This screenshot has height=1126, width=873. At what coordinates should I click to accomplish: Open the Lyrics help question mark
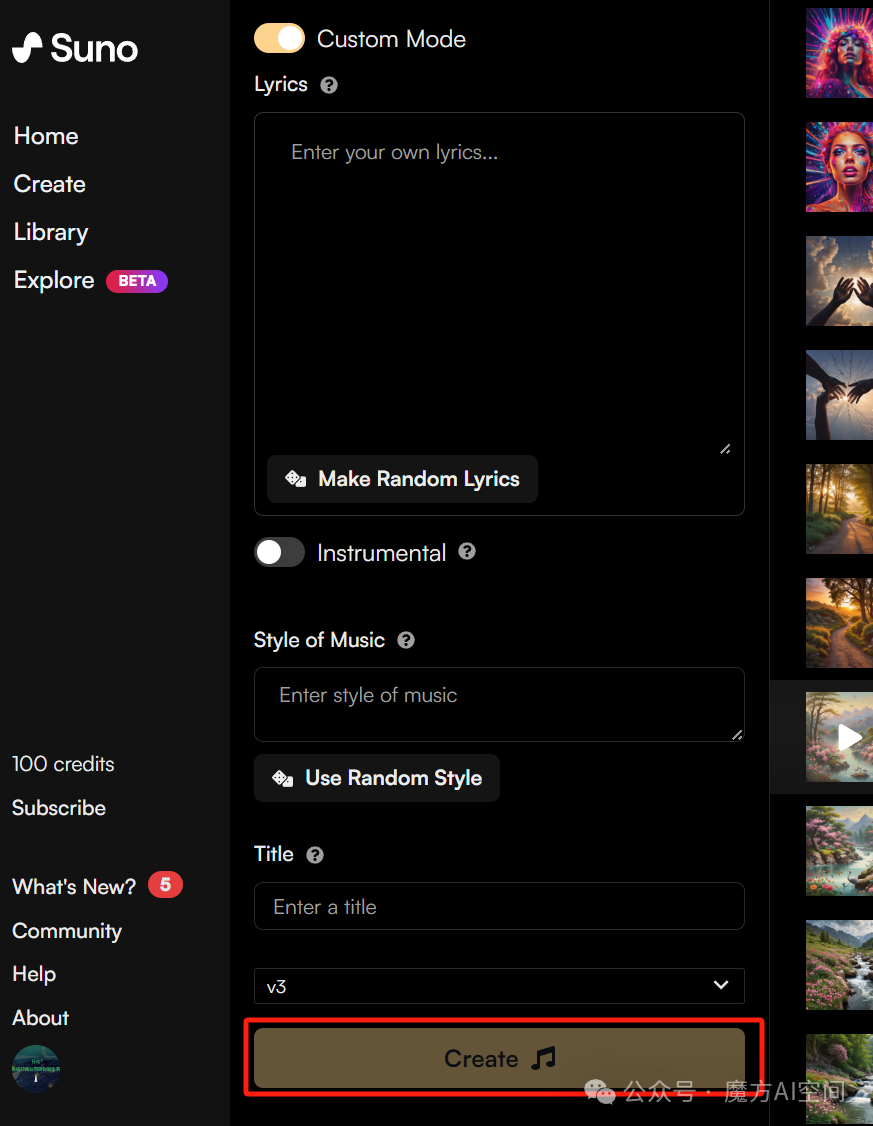click(x=329, y=85)
